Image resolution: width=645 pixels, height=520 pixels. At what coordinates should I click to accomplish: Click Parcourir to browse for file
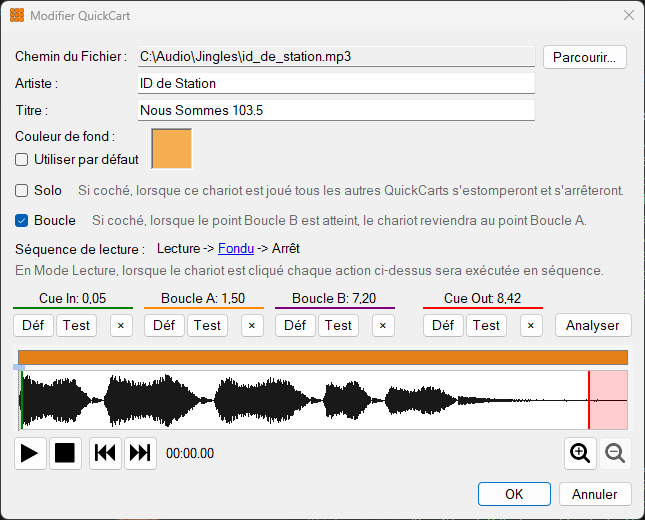coord(585,57)
